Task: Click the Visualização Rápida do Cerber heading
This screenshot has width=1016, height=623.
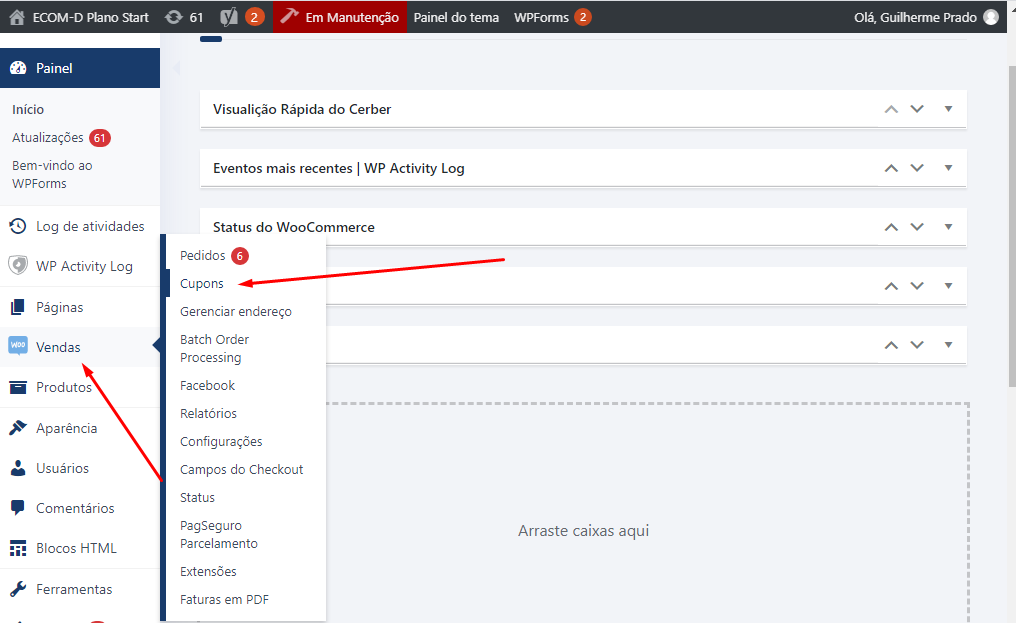Action: click(302, 109)
